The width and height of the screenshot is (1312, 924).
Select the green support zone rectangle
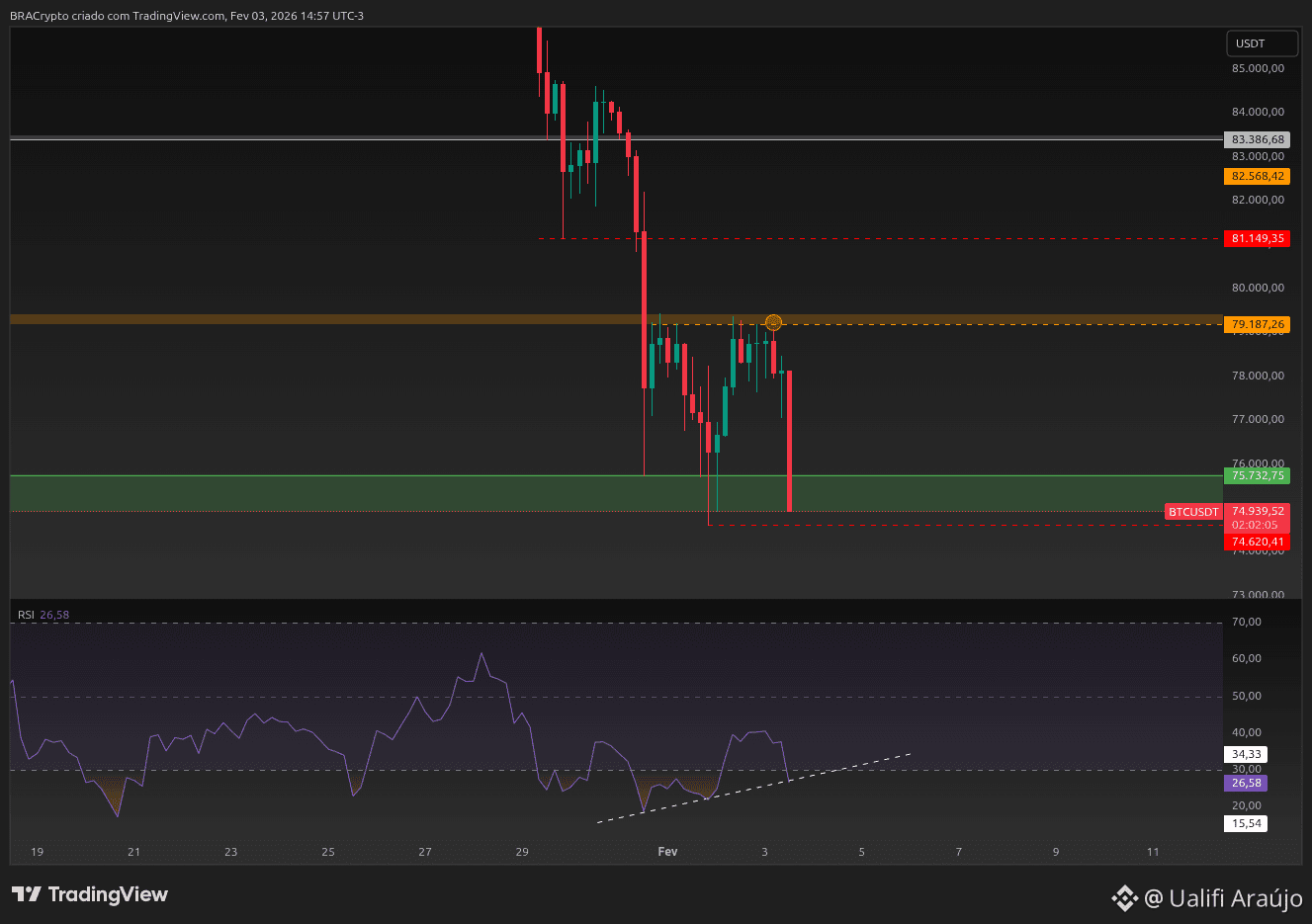pos(616,493)
